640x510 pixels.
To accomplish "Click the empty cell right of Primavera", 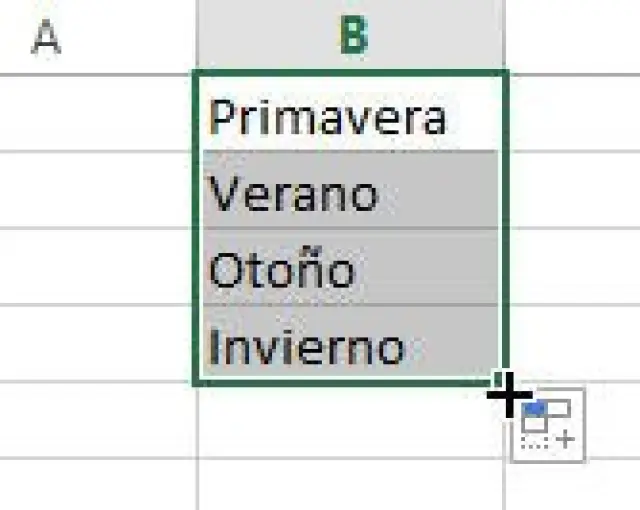I will (x=574, y=115).
